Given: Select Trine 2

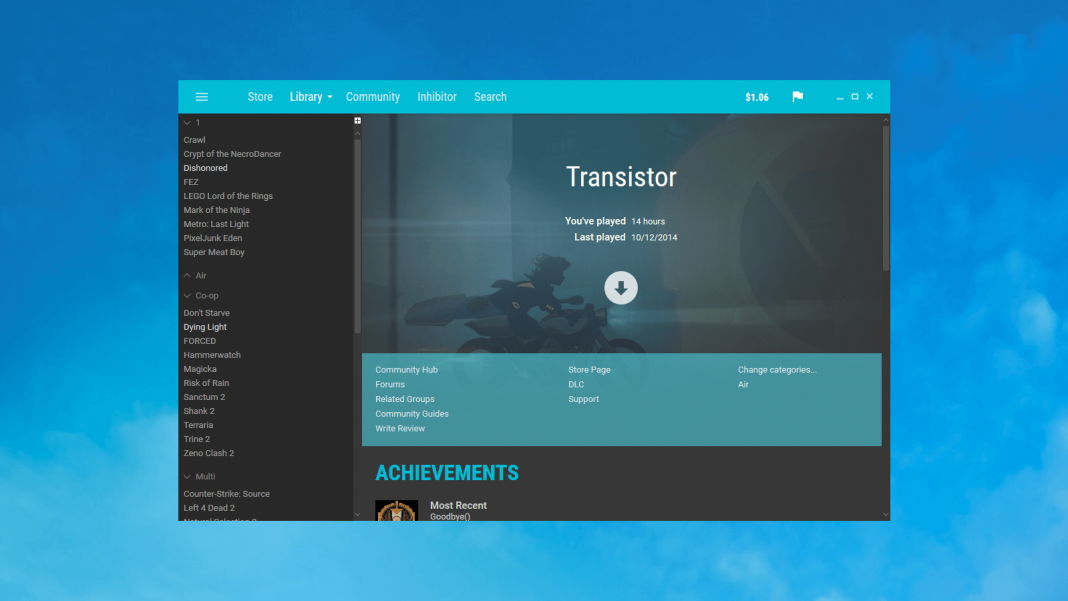Looking at the screenshot, I should (x=197, y=440).
